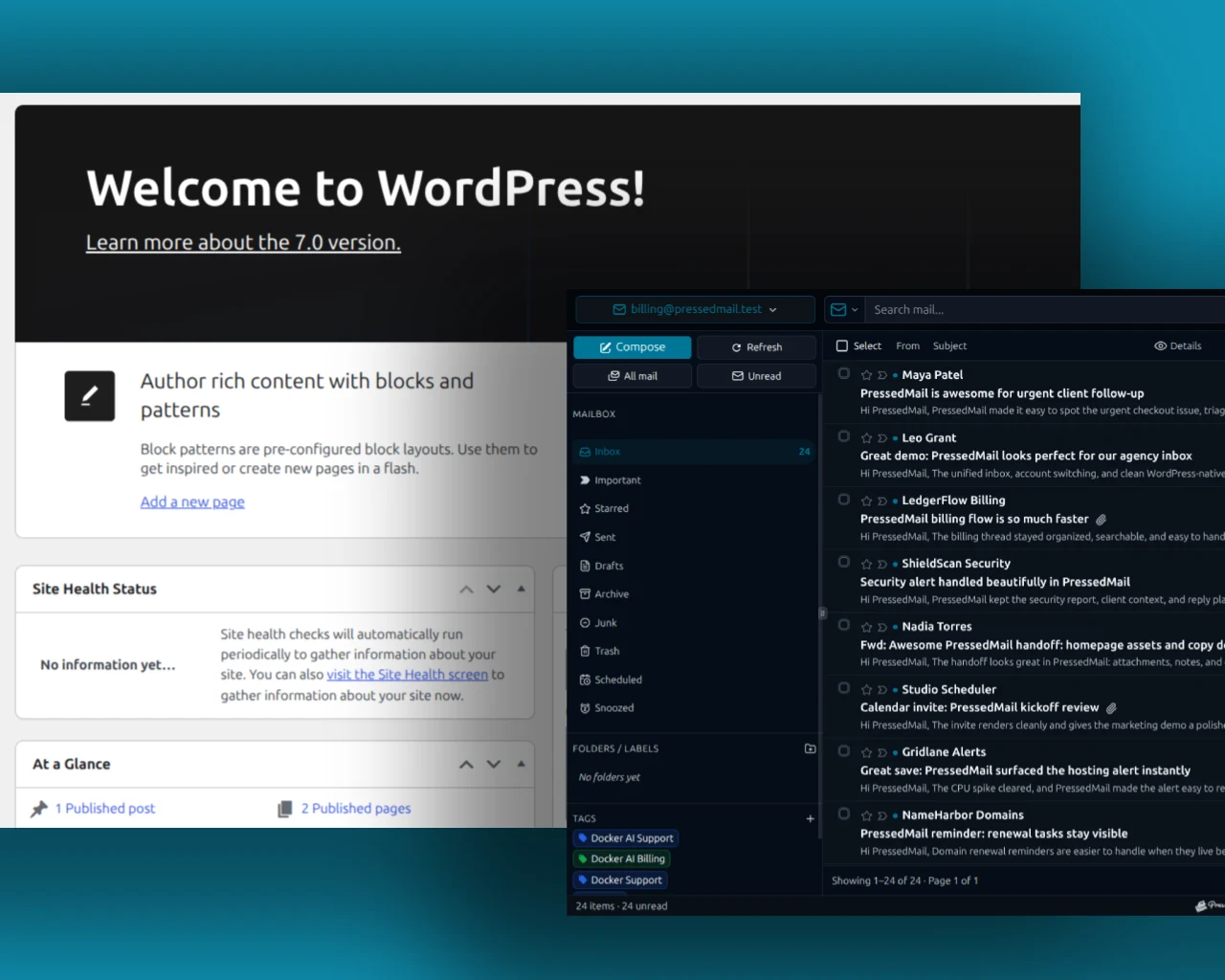Mark NameHarbor Domains email as important
The width and height of the screenshot is (1225, 980).
click(x=882, y=815)
